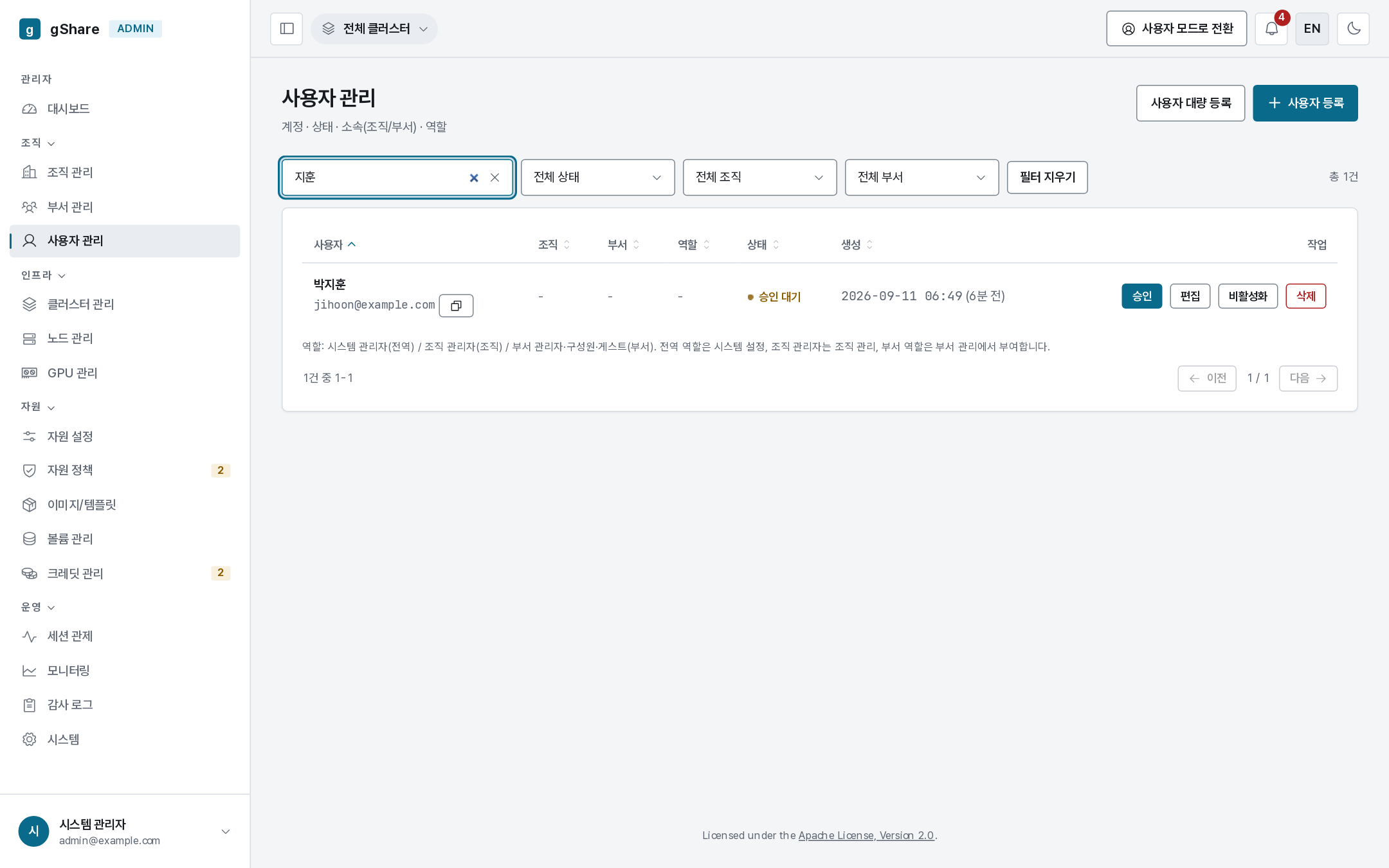Click the 필터 지우기 button
The image size is (1389, 868).
pos(1047,177)
